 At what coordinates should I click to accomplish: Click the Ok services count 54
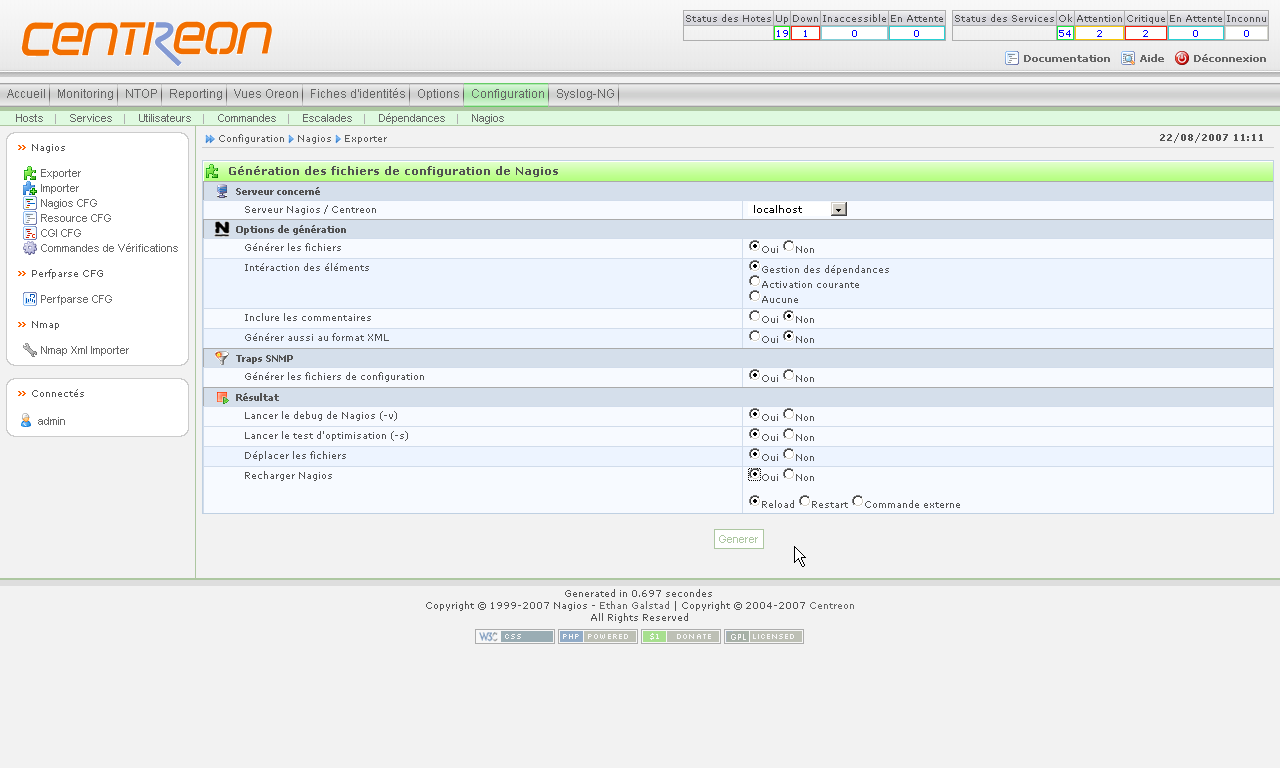1065,33
